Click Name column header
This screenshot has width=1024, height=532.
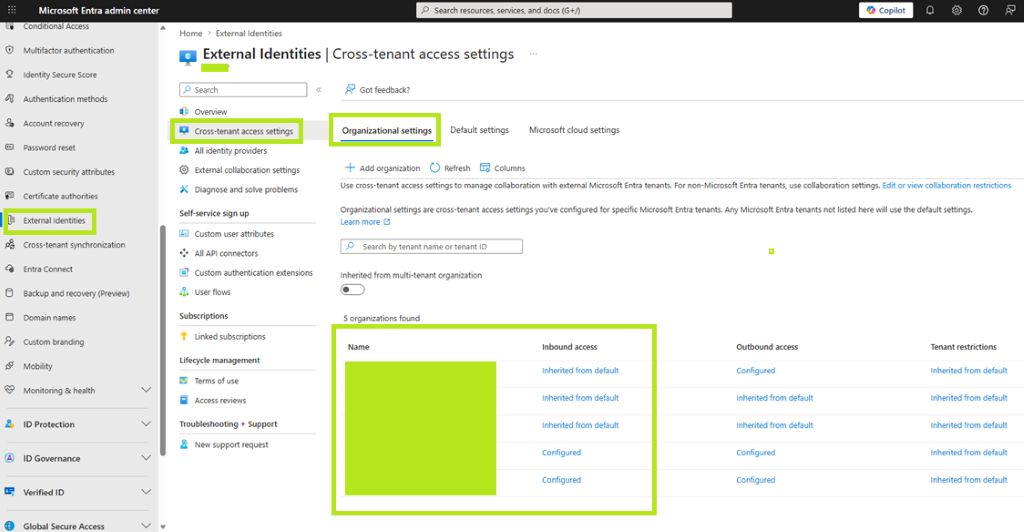(359, 347)
